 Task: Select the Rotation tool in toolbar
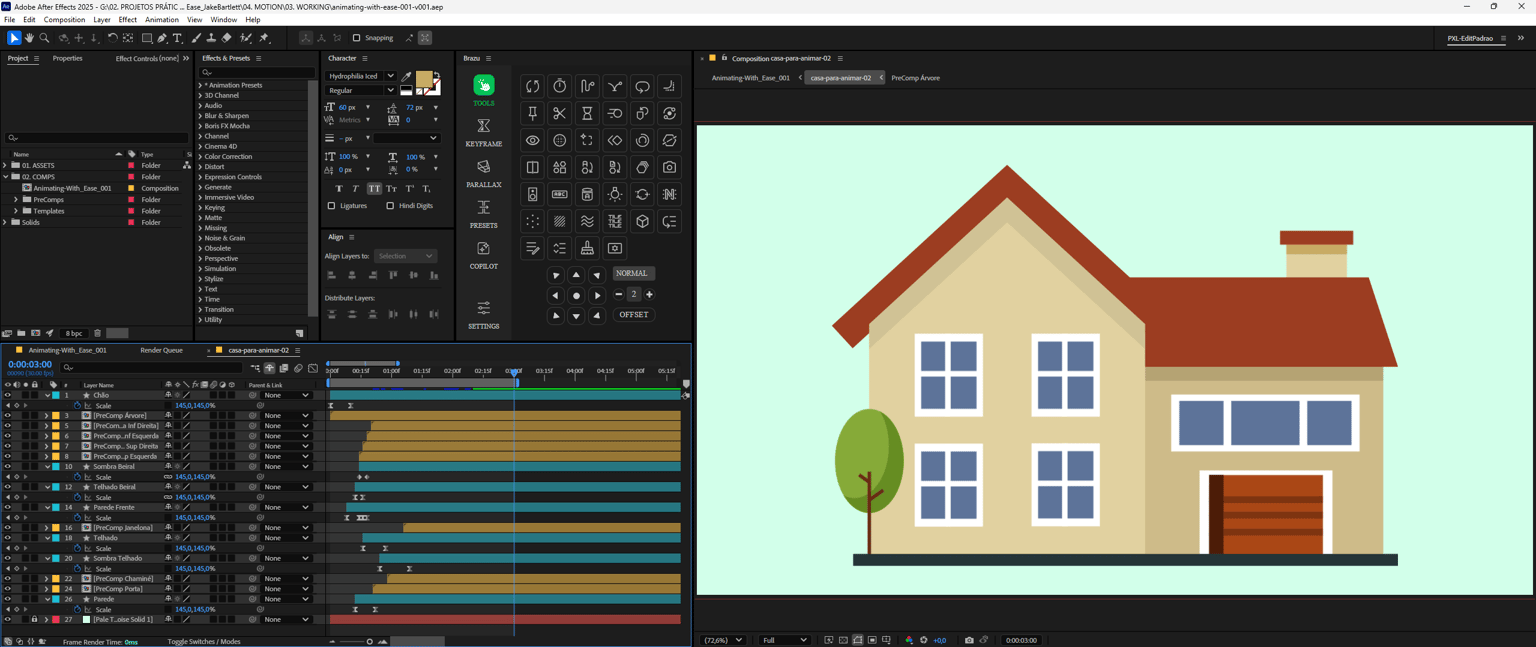pos(112,38)
